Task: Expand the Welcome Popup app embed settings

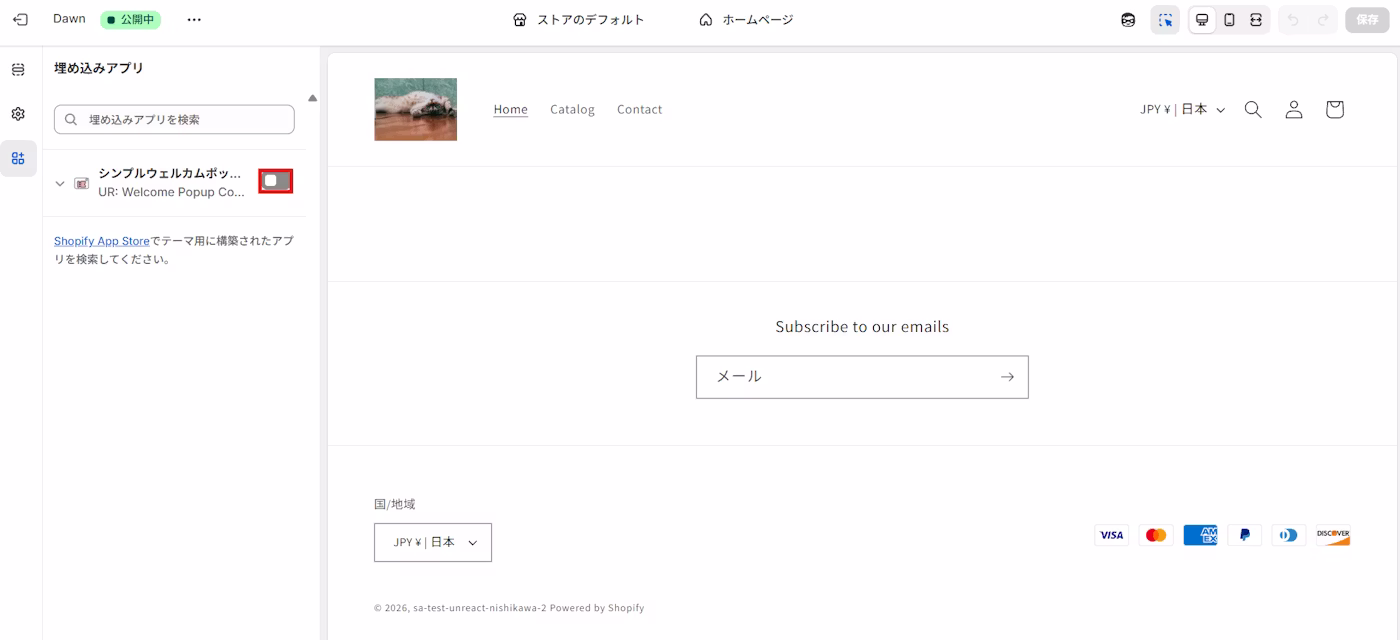Action: (60, 183)
